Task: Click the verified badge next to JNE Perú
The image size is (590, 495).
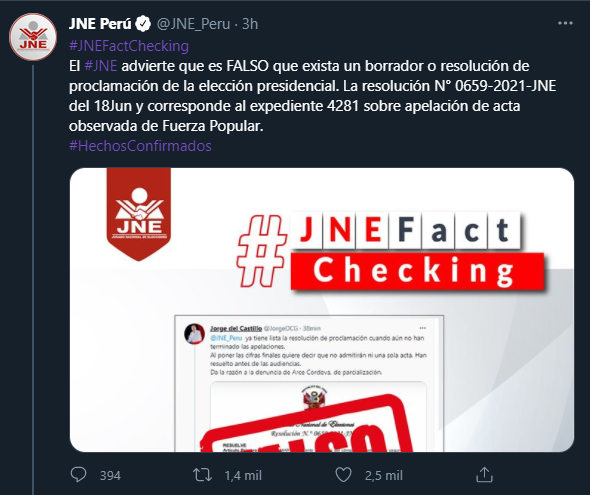Action: tap(143, 24)
